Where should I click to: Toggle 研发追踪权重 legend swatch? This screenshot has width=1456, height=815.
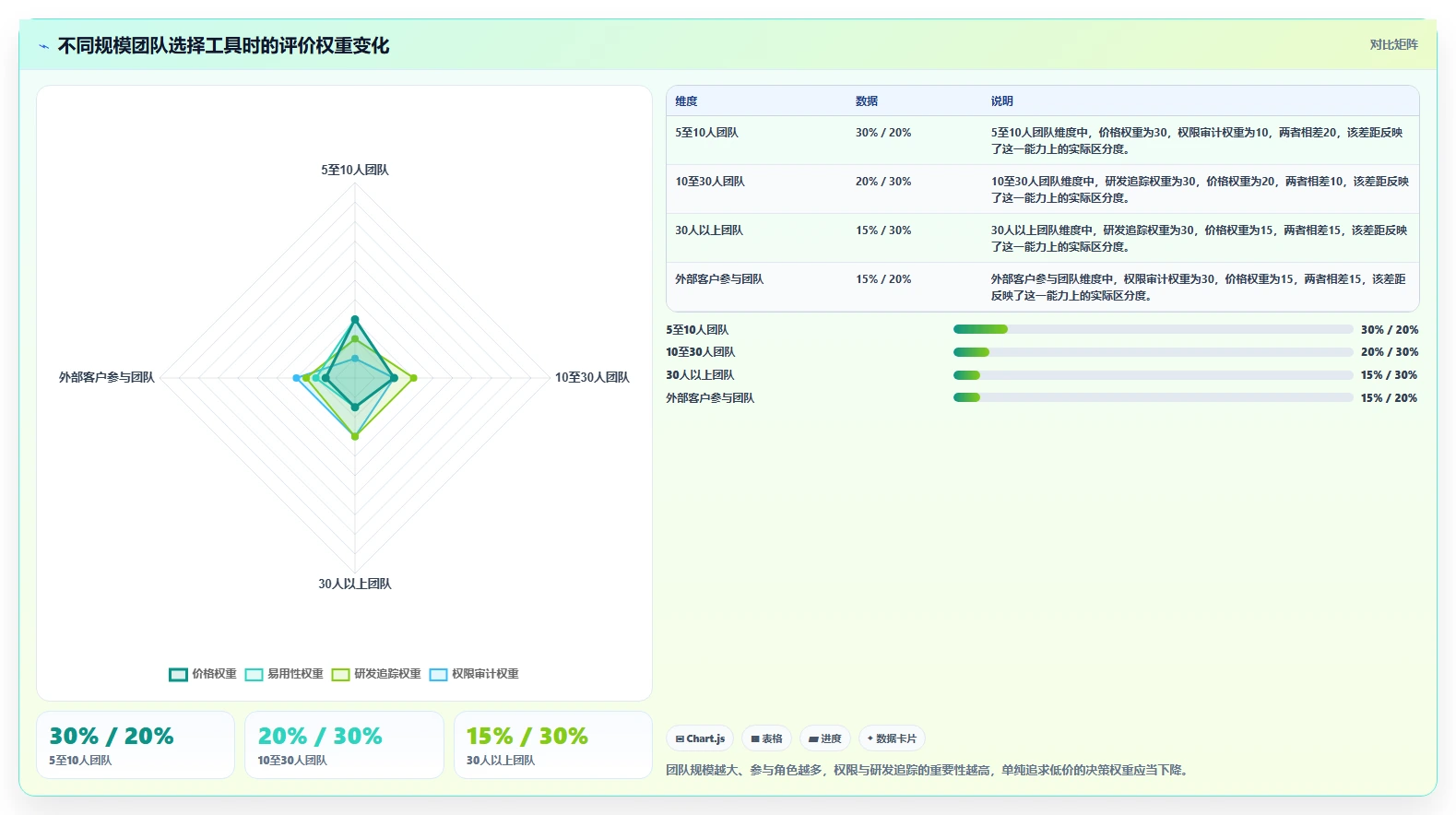[x=340, y=675]
